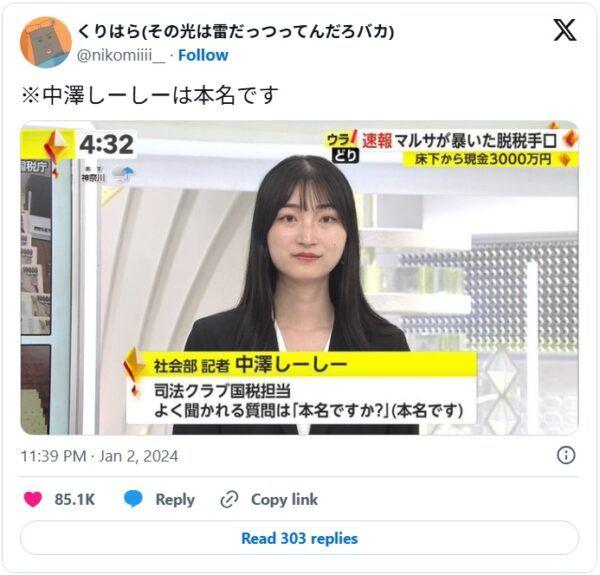Click the 4:32 clock overlay in image
Screen dimensions: 600x575
(x=106, y=144)
